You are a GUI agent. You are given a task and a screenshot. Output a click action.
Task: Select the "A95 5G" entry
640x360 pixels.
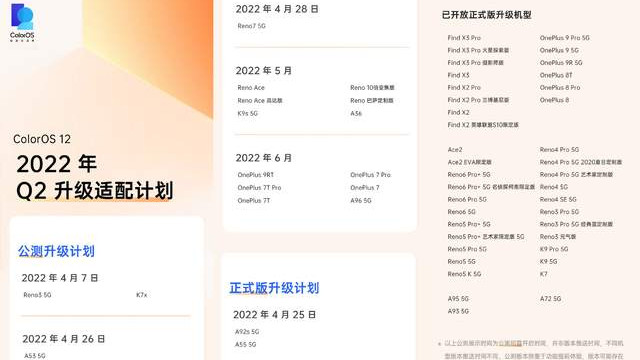click(x=458, y=299)
